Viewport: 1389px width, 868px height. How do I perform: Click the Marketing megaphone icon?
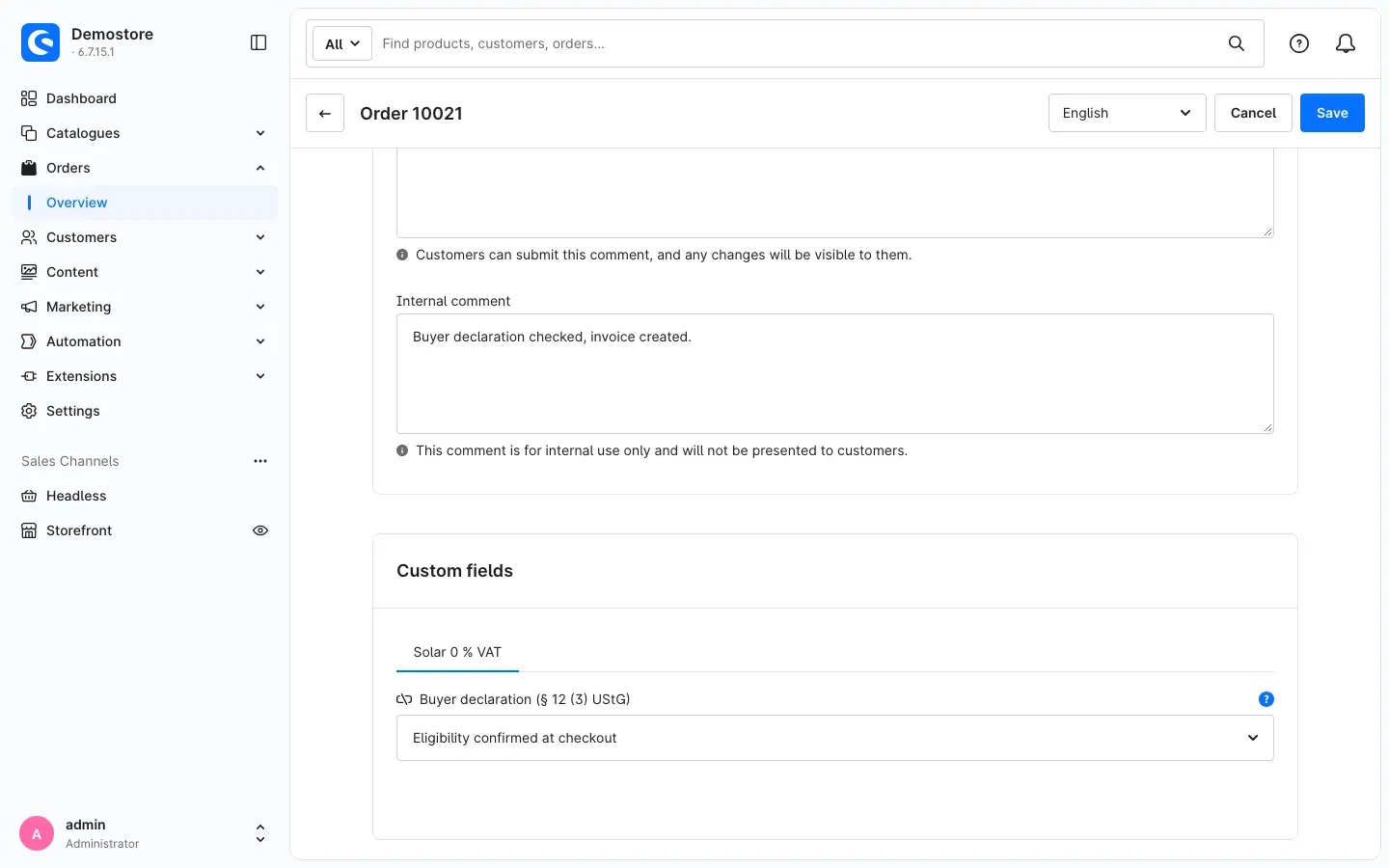[x=29, y=307]
